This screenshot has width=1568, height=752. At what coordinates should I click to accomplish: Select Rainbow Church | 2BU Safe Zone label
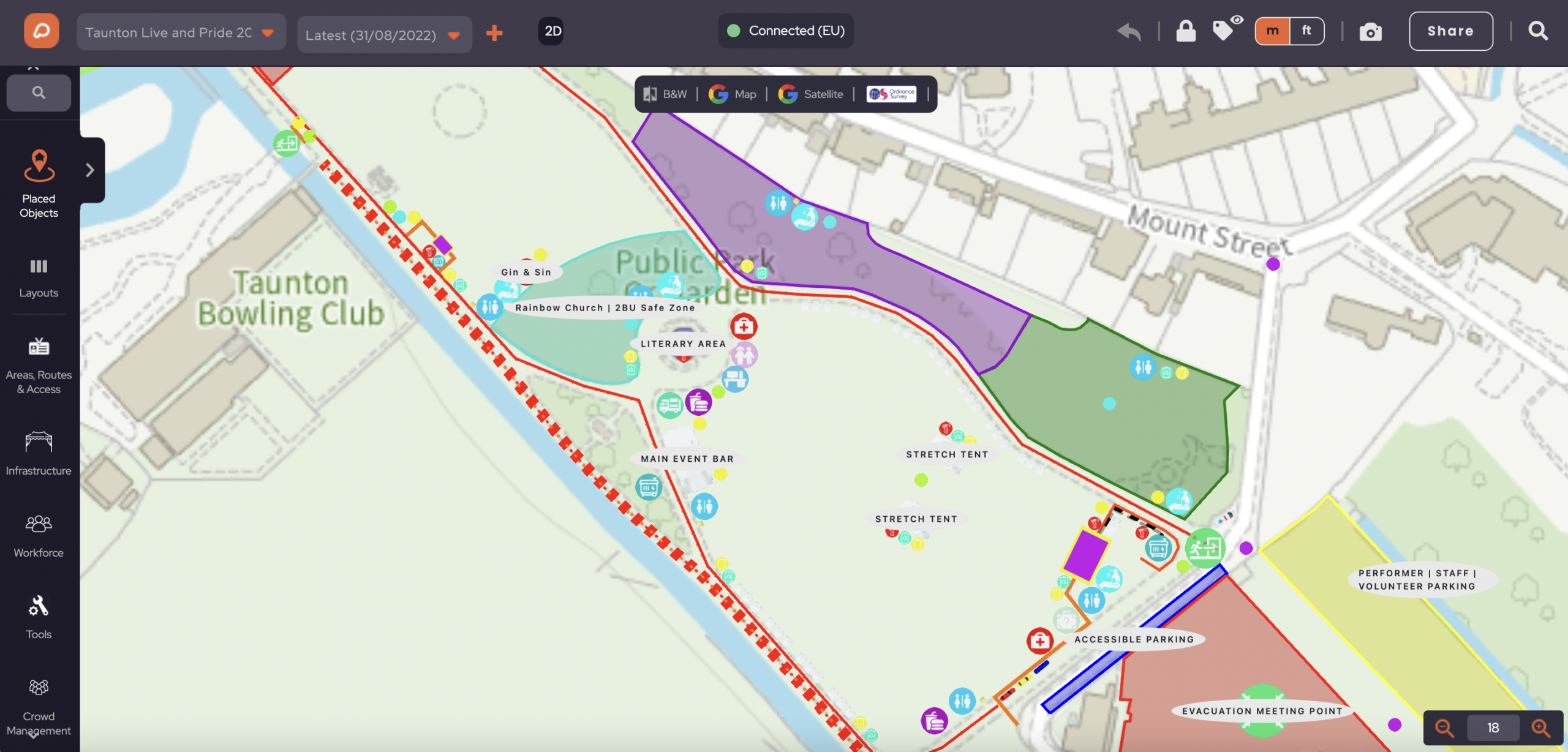pos(605,308)
